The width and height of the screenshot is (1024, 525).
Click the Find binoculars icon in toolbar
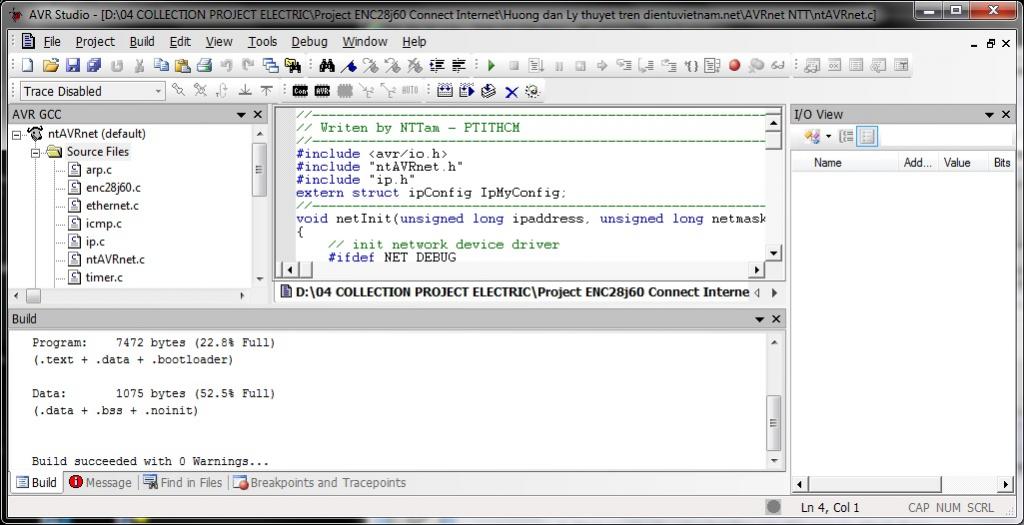(326, 66)
